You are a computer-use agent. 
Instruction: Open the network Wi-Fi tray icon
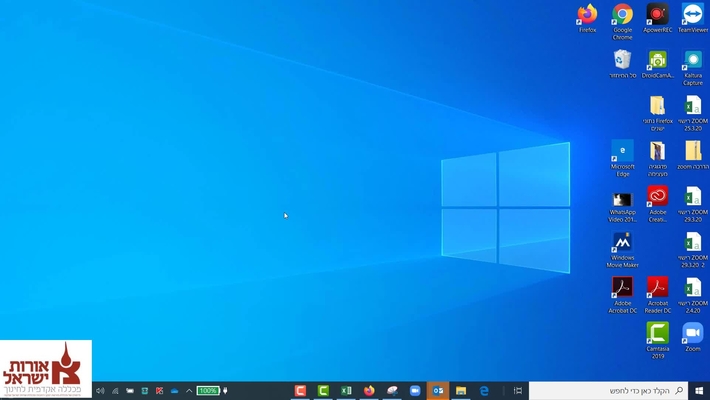115,390
